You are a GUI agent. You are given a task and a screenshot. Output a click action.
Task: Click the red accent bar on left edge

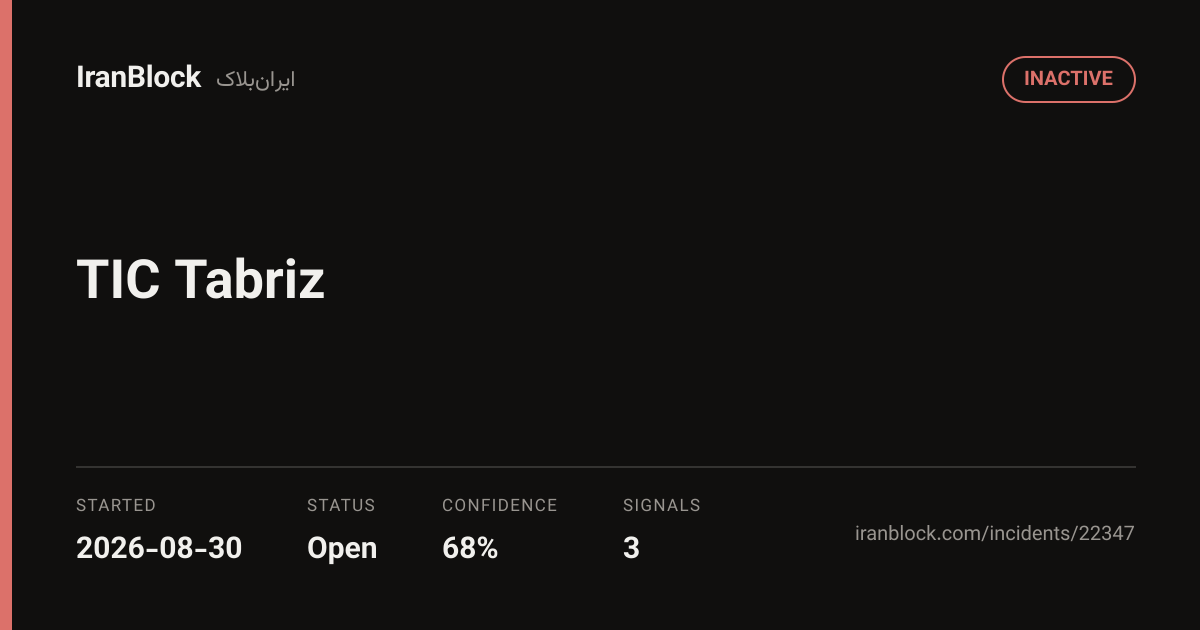(x=6, y=315)
